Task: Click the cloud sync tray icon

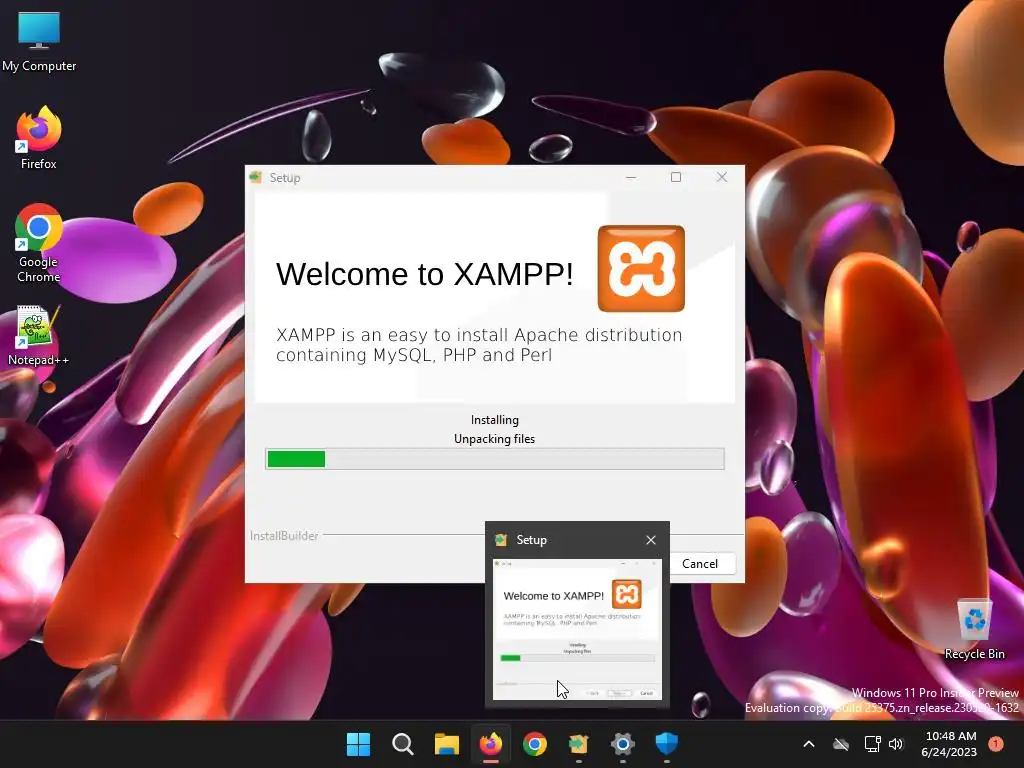Action: point(841,744)
